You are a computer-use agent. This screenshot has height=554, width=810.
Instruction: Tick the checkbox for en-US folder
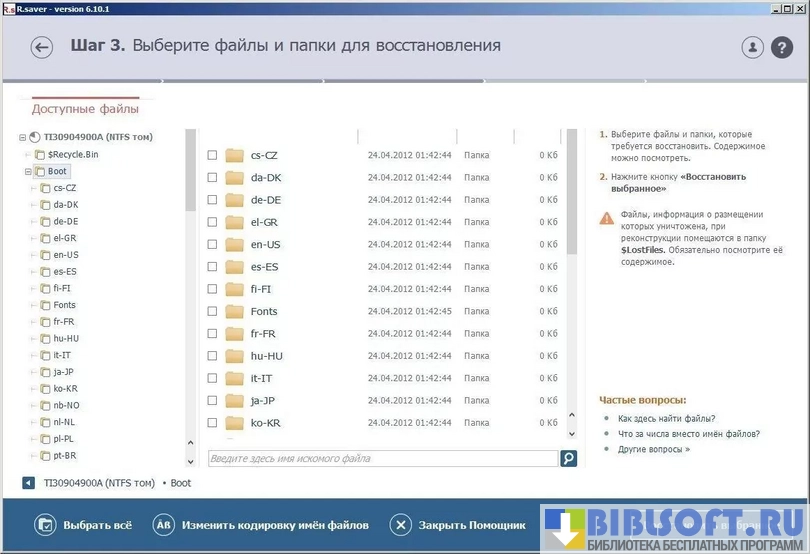pyautogui.click(x=212, y=244)
